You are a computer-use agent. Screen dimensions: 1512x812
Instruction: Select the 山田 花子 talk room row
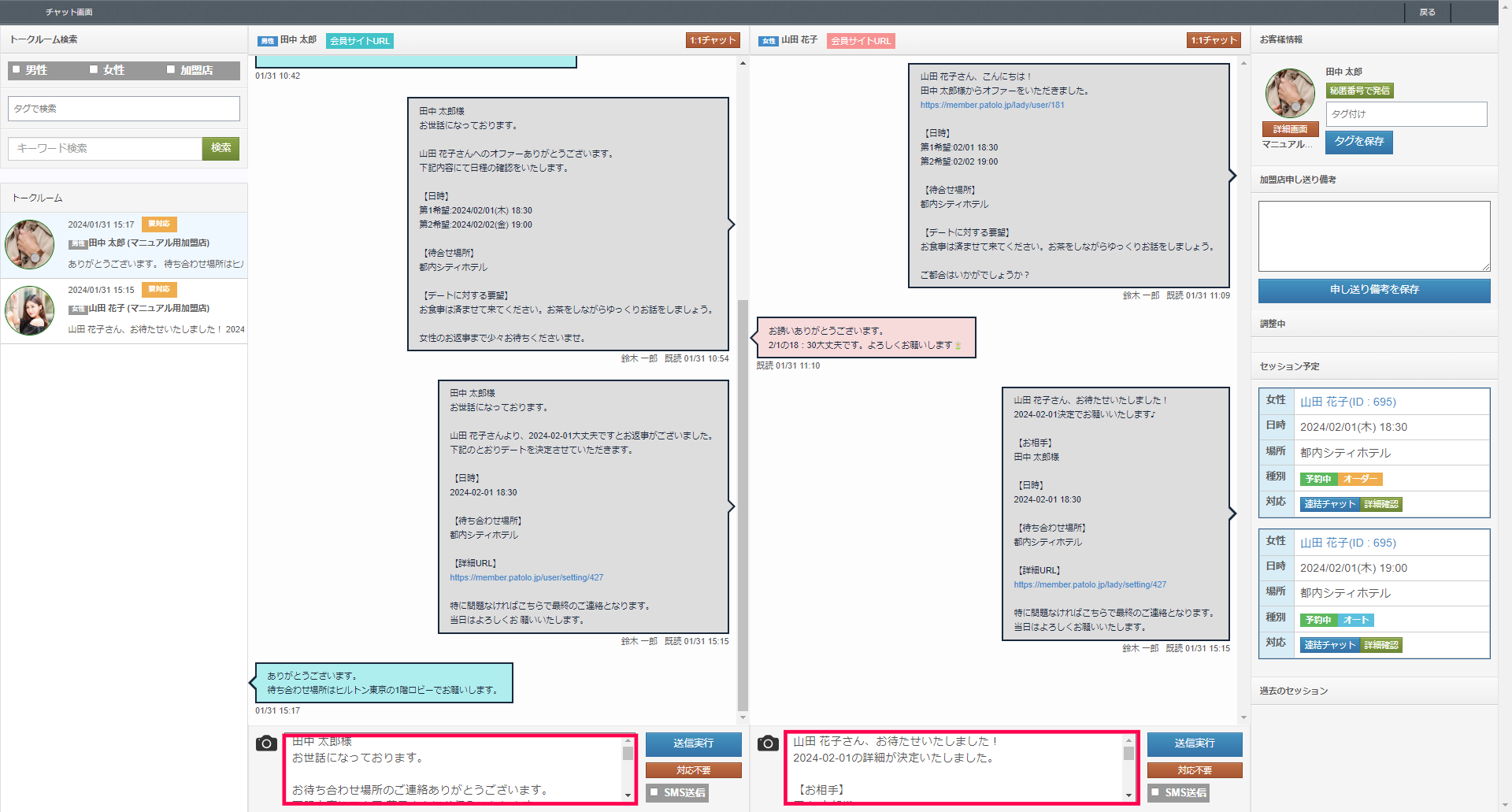click(124, 310)
